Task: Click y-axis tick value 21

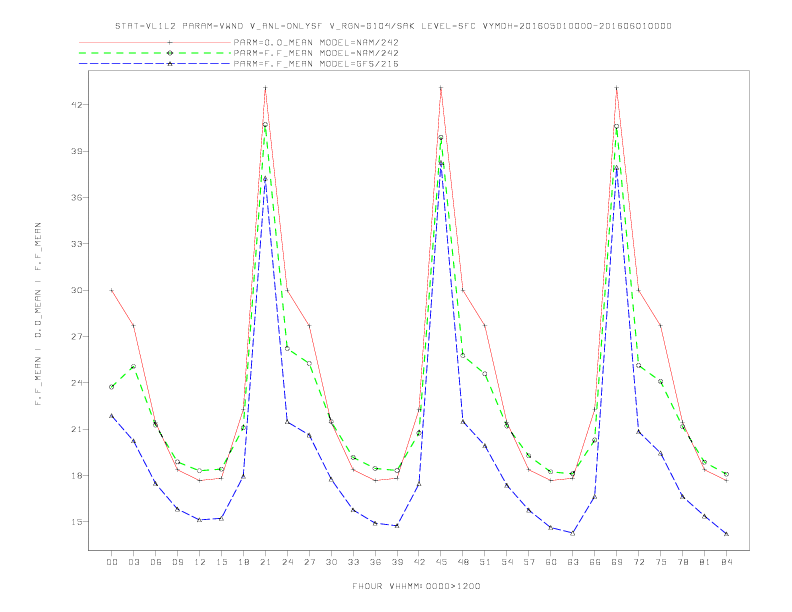Action: pos(77,429)
